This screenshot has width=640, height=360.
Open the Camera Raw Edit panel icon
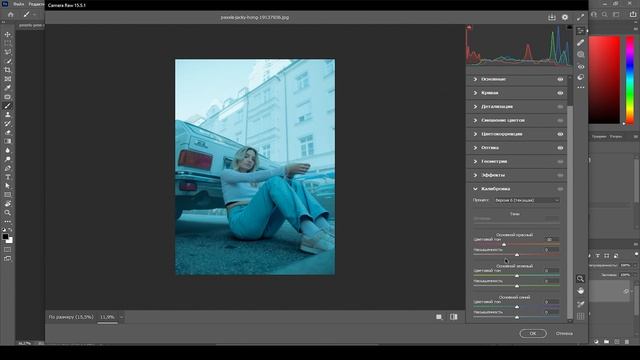tap(581, 31)
